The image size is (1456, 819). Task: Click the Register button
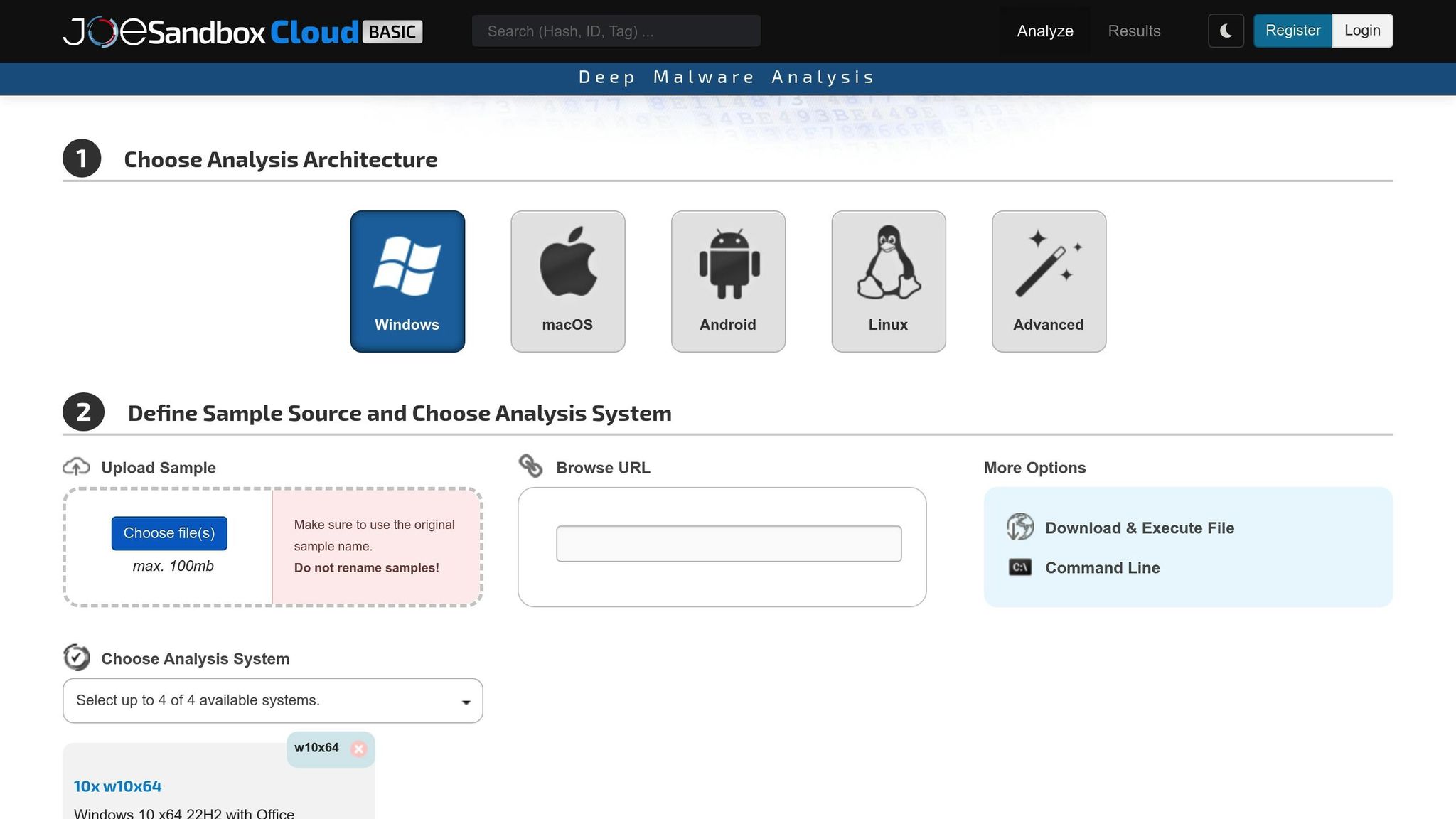1292,31
